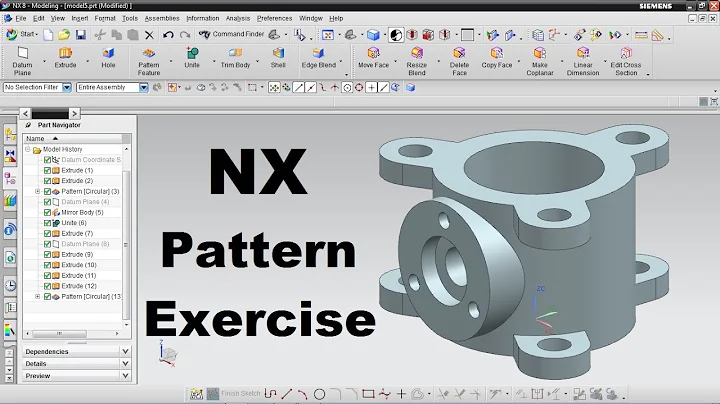This screenshot has height=404, width=720.
Task: Click the Save floppy disk icon
Action: [x=81, y=35]
